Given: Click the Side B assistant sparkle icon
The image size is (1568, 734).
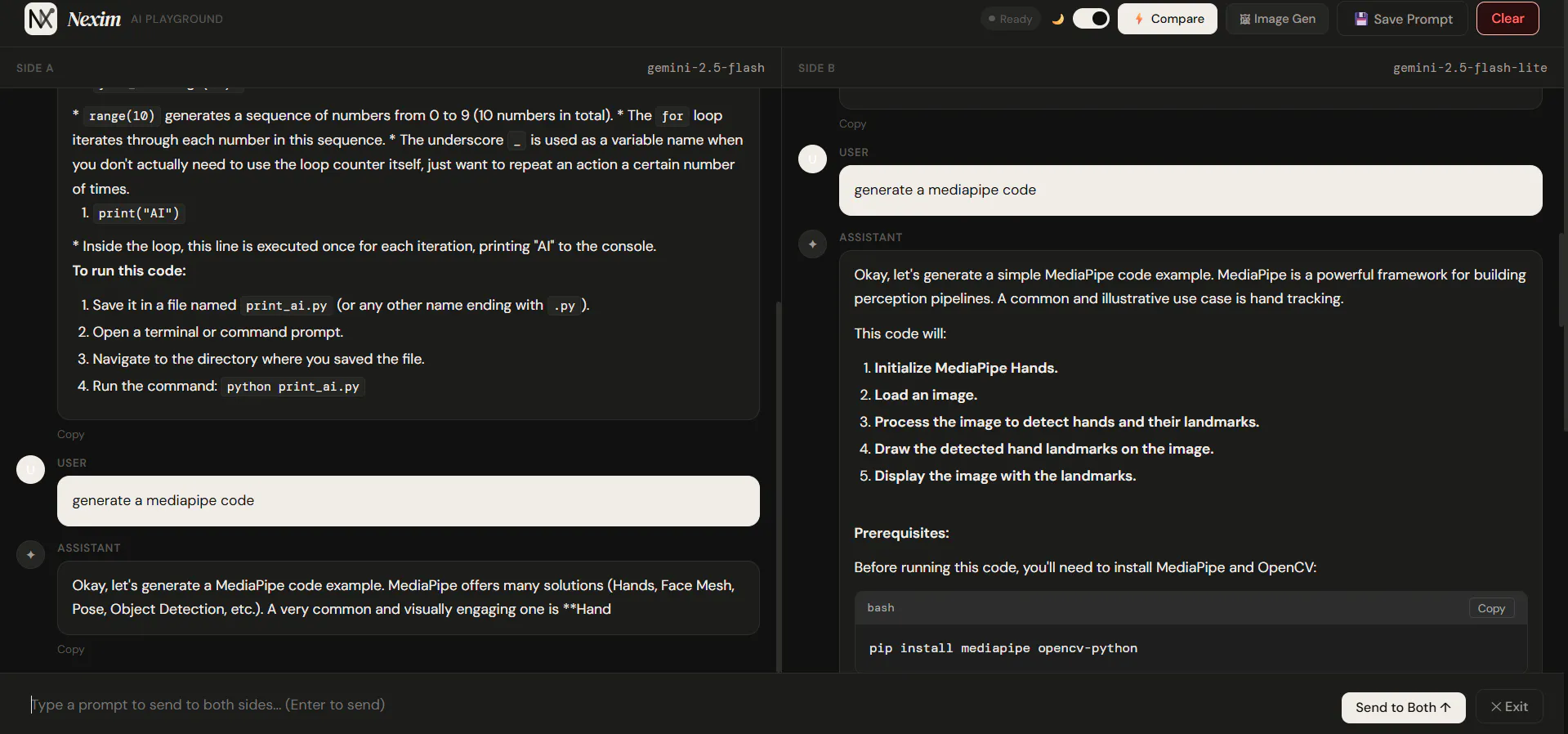Looking at the screenshot, I should pyautogui.click(x=812, y=244).
